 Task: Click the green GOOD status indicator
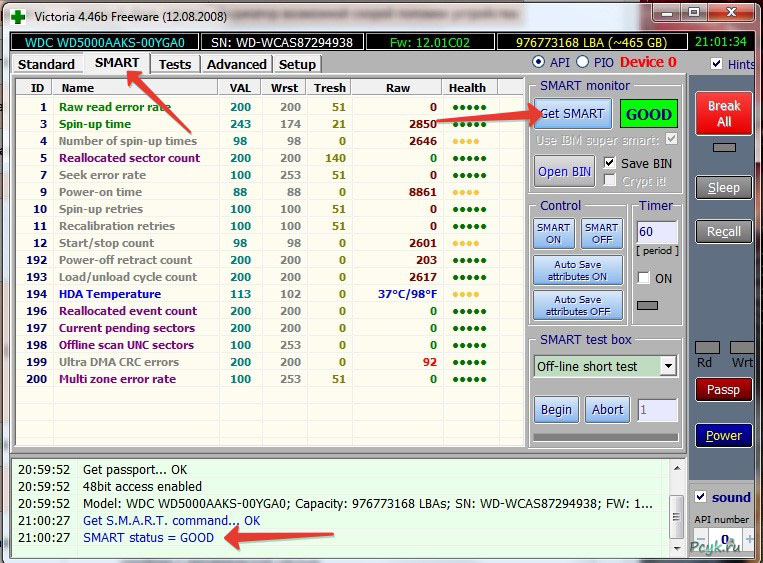649,114
